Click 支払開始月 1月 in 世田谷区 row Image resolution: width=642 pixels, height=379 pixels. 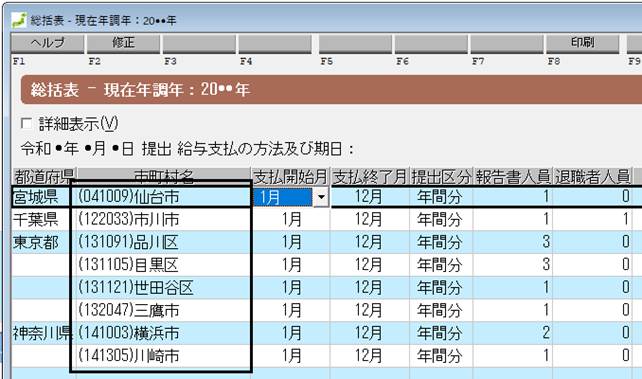291,288
